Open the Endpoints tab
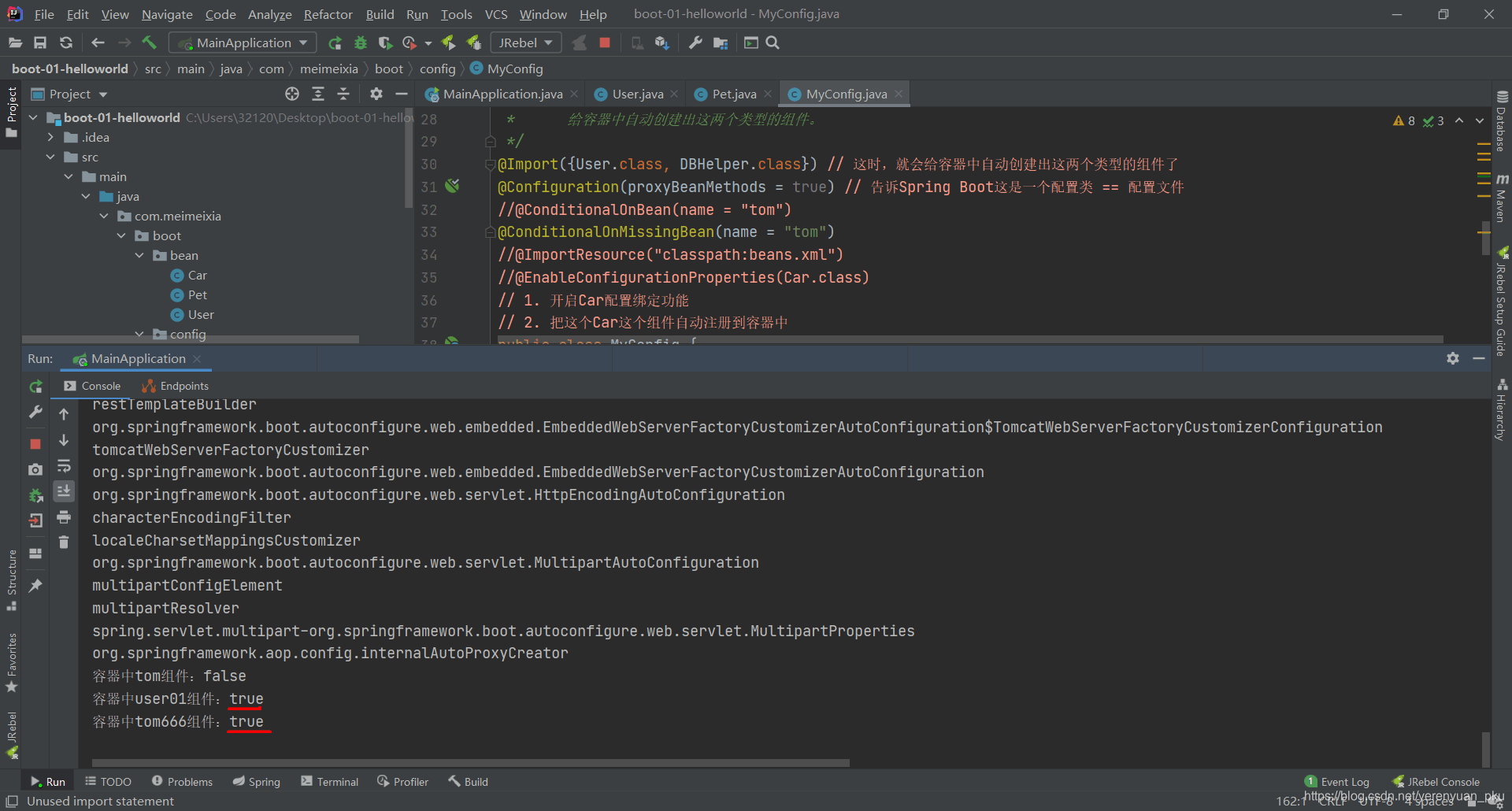Screen dimensions: 1512x811 (176, 386)
